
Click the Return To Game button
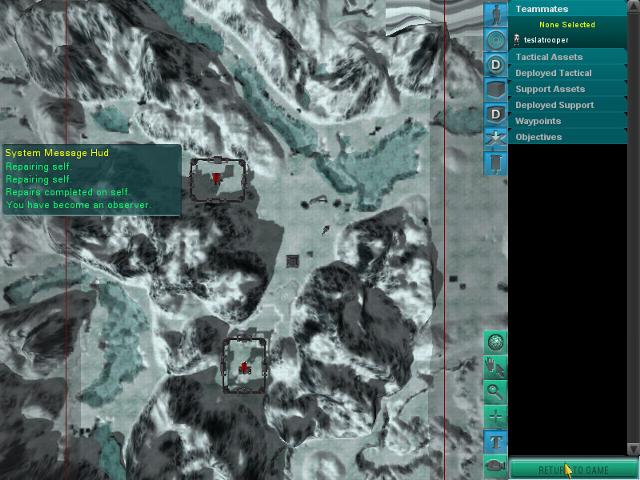click(x=573, y=469)
